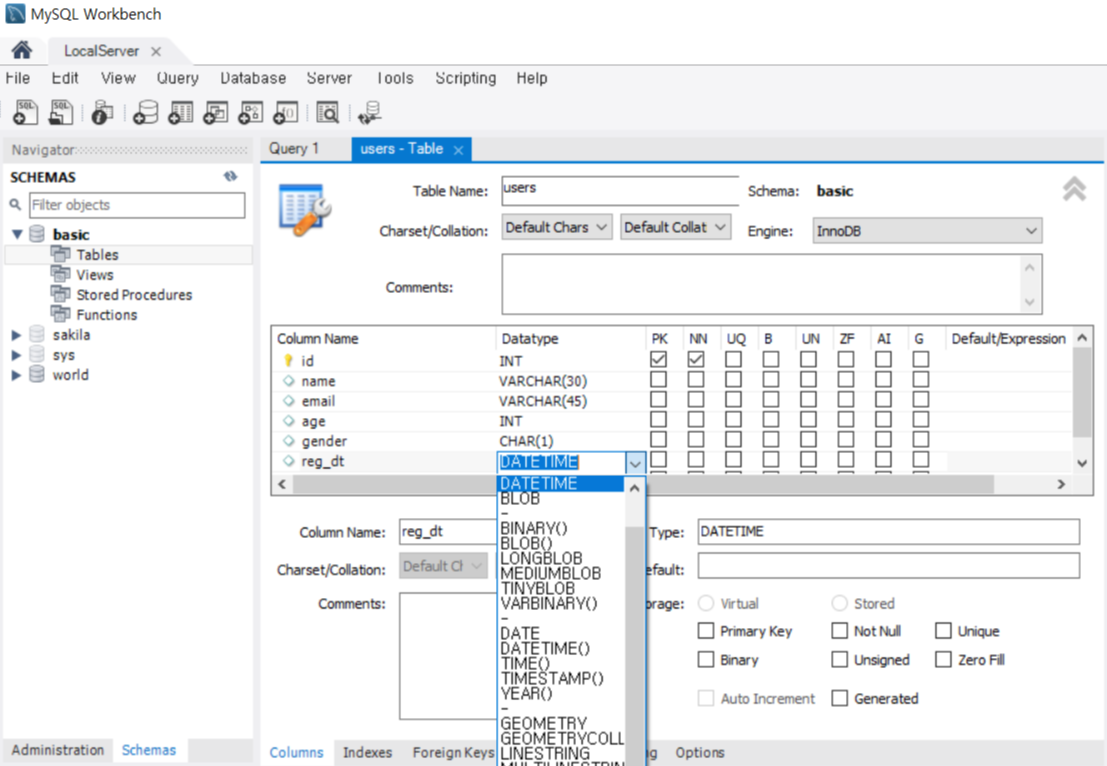This screenshot has height=766, width=1107.
Task: Click the datatype list scrollbar thumb
Action: coord(635,646)
